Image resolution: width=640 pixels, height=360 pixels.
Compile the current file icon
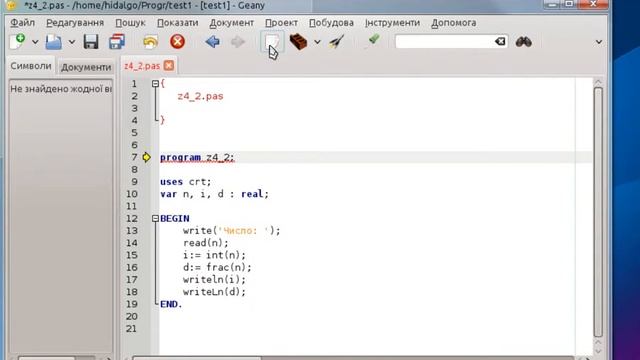pyautogui.click(x=272, y=42)
